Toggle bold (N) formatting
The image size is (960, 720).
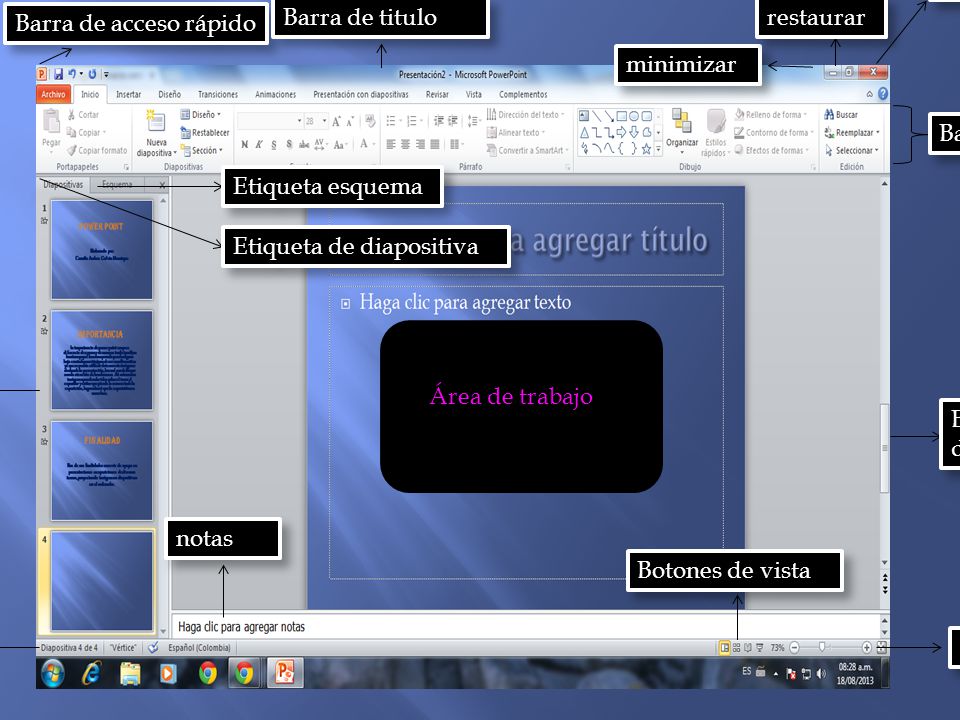(245, 144)
